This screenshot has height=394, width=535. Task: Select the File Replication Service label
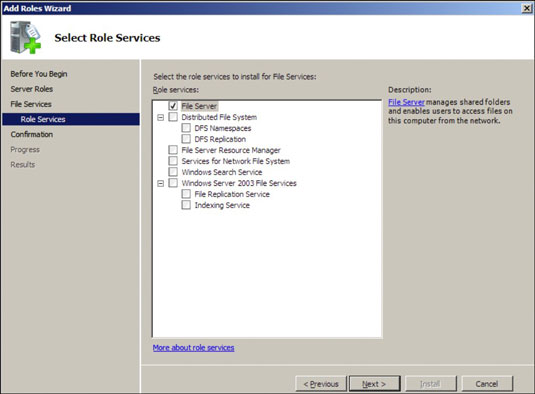point(232,194)
